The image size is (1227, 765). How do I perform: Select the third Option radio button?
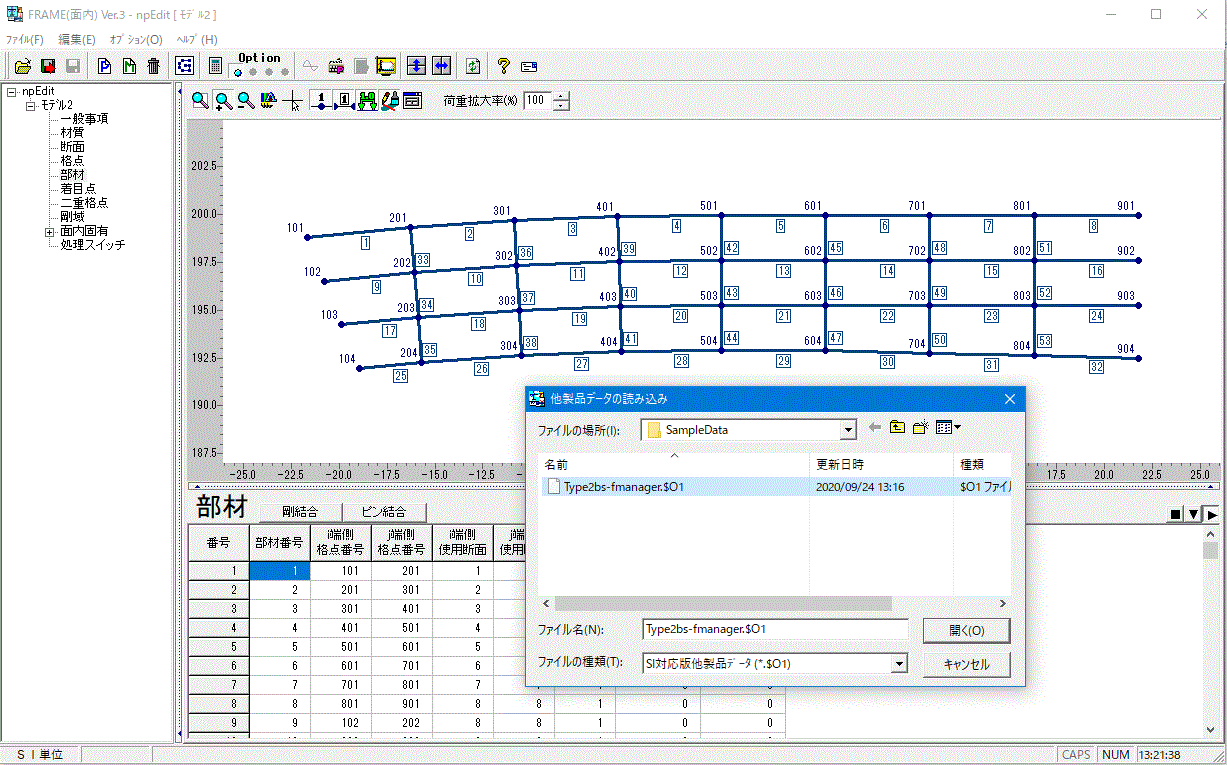coord(269,72)
